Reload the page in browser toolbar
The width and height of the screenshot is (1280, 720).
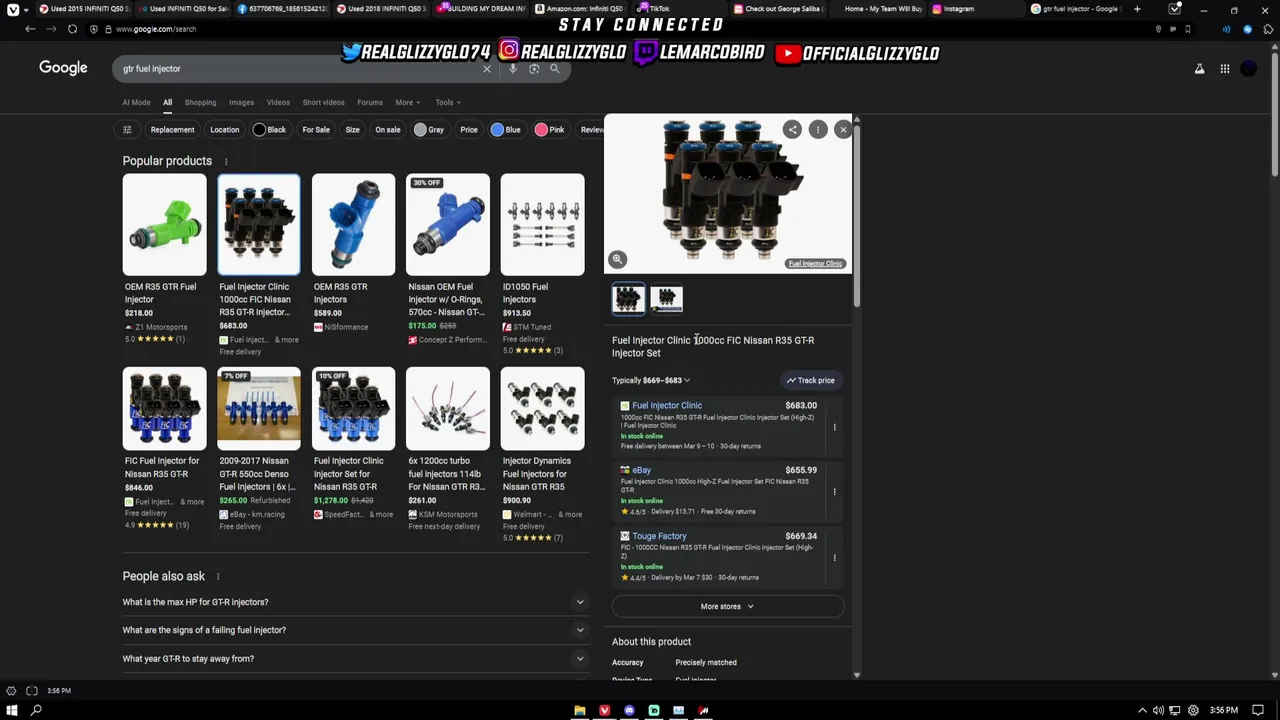click(72, 29)
